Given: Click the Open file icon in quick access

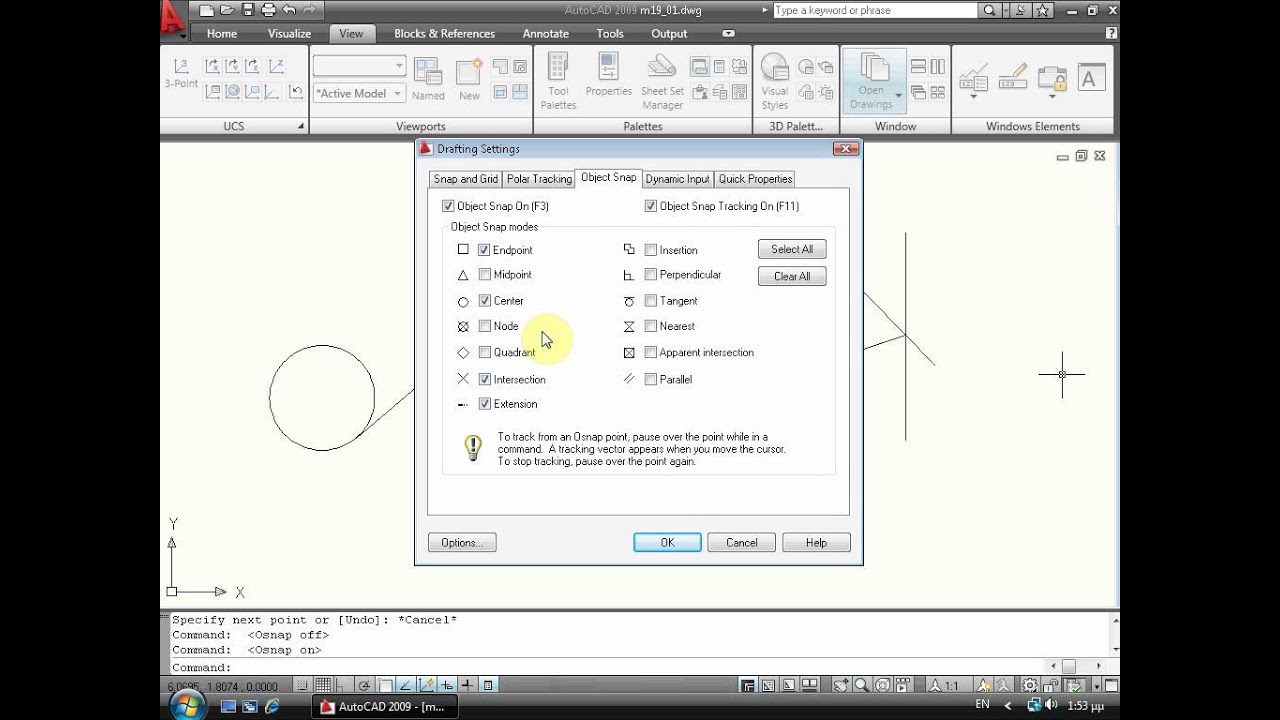Looking at the screenshot, I should click(228, 10).
